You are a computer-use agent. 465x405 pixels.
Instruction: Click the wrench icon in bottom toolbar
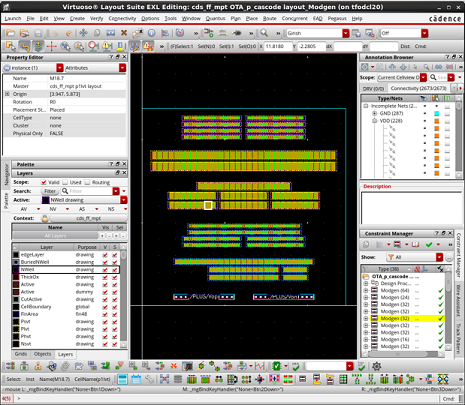tap(149, 379)
